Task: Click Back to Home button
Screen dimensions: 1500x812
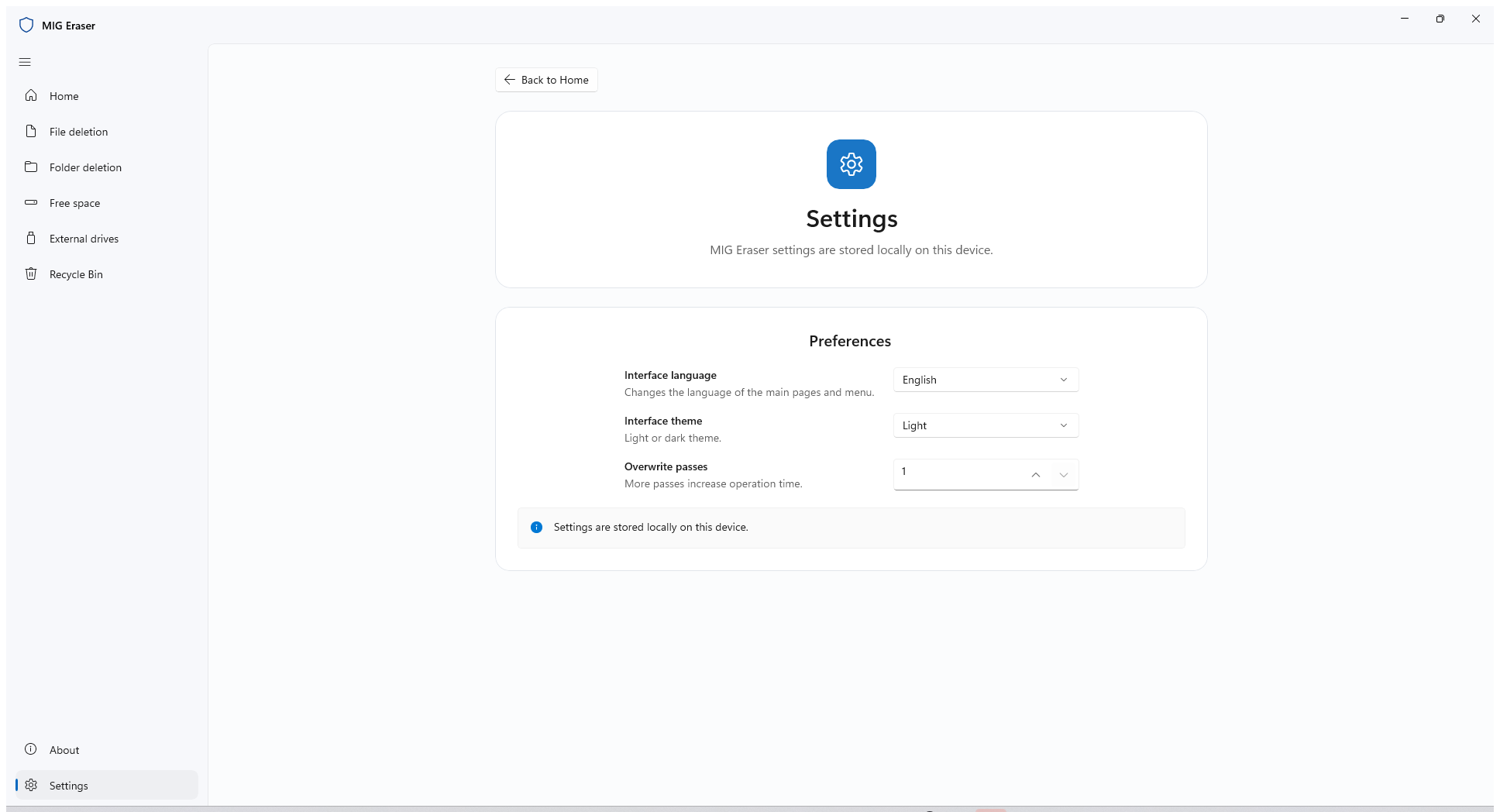Action: (546, 80)
